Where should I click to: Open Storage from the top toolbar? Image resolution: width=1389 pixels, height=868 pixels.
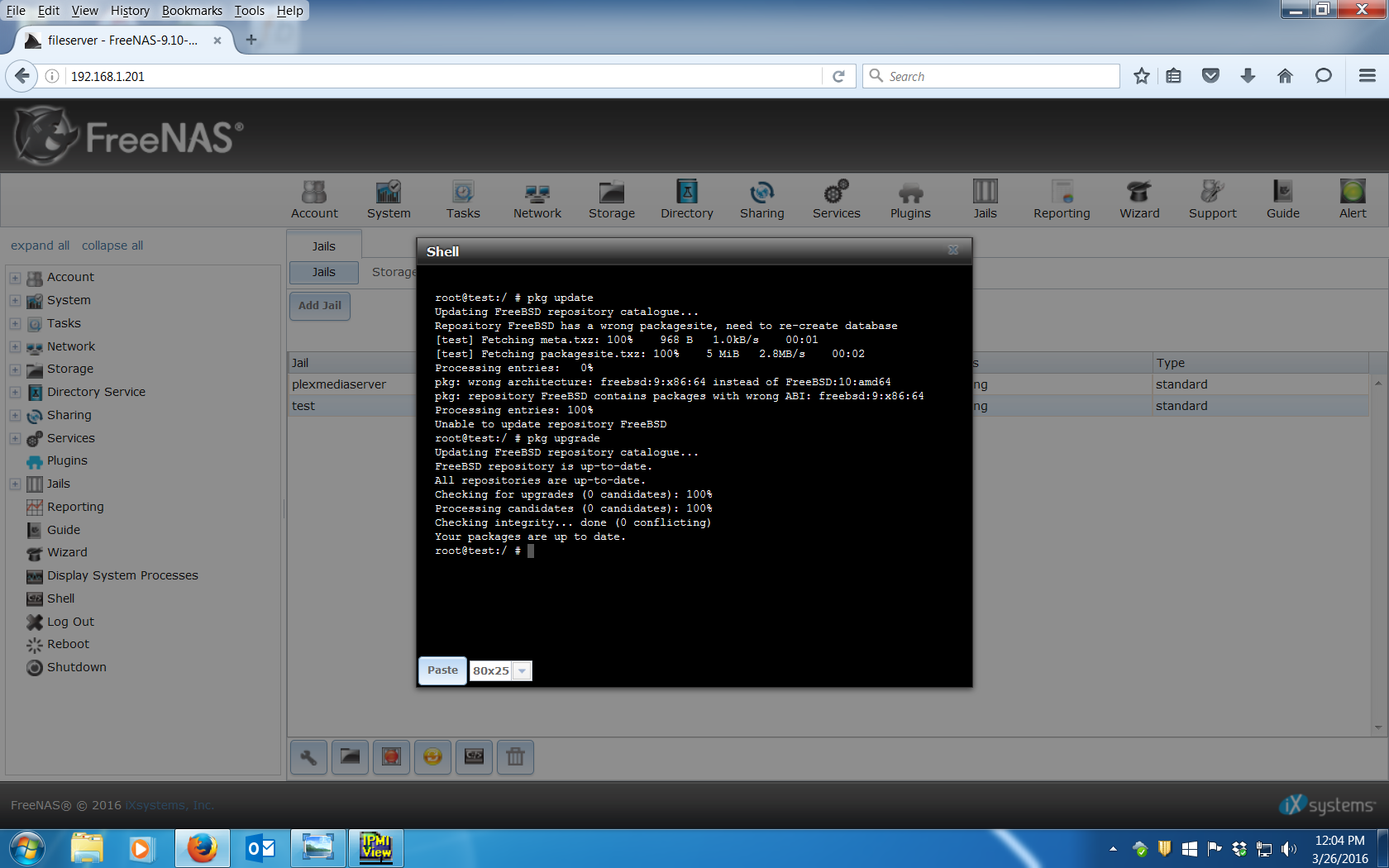pos(612,200)
